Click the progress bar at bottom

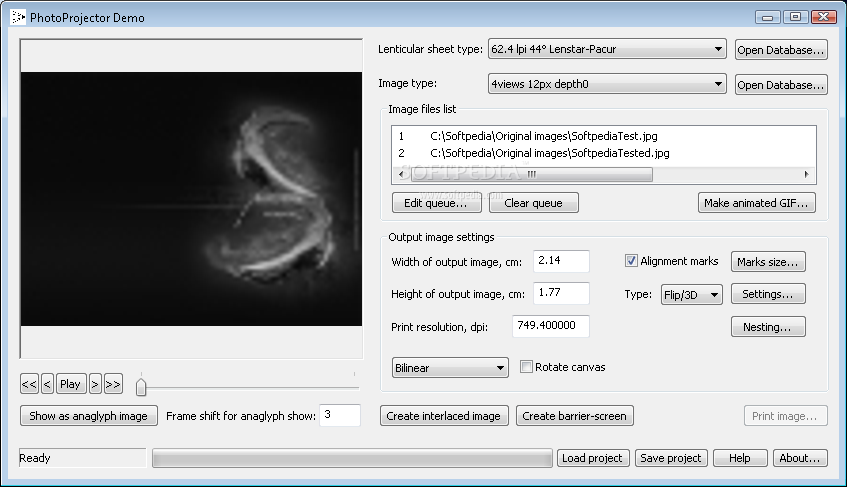pyautogui.click(x=352, y=458)
